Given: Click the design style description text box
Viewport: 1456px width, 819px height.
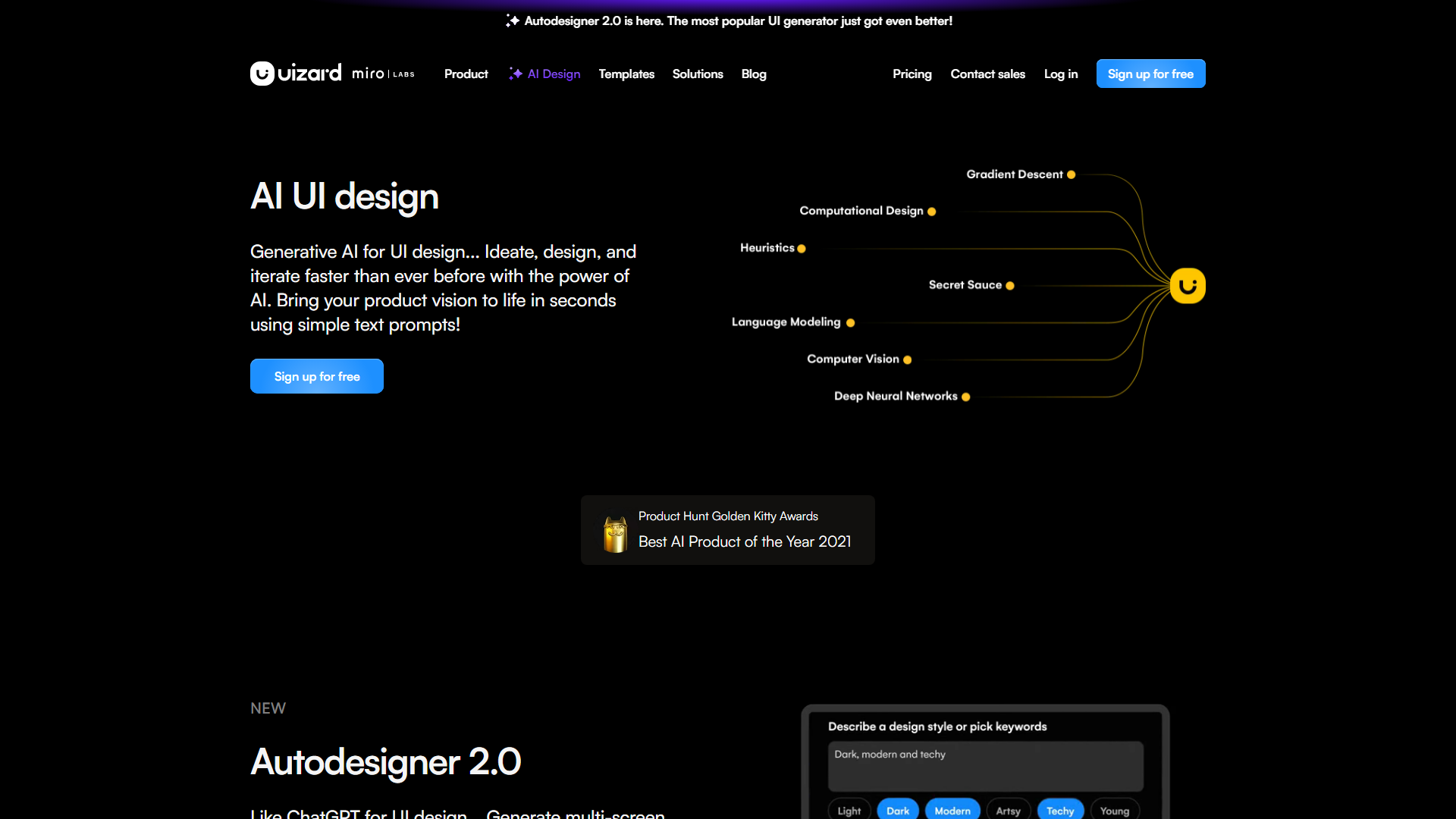Looking at the screenshot, I should tap(986, 767).
